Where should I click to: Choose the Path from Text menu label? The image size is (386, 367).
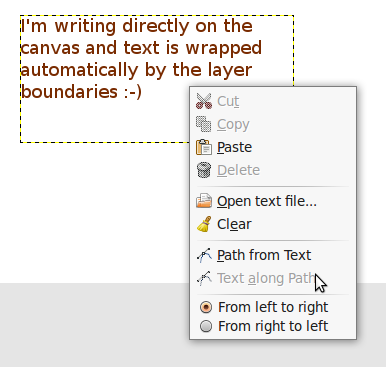pyautogui.click(x=264, y=255)
